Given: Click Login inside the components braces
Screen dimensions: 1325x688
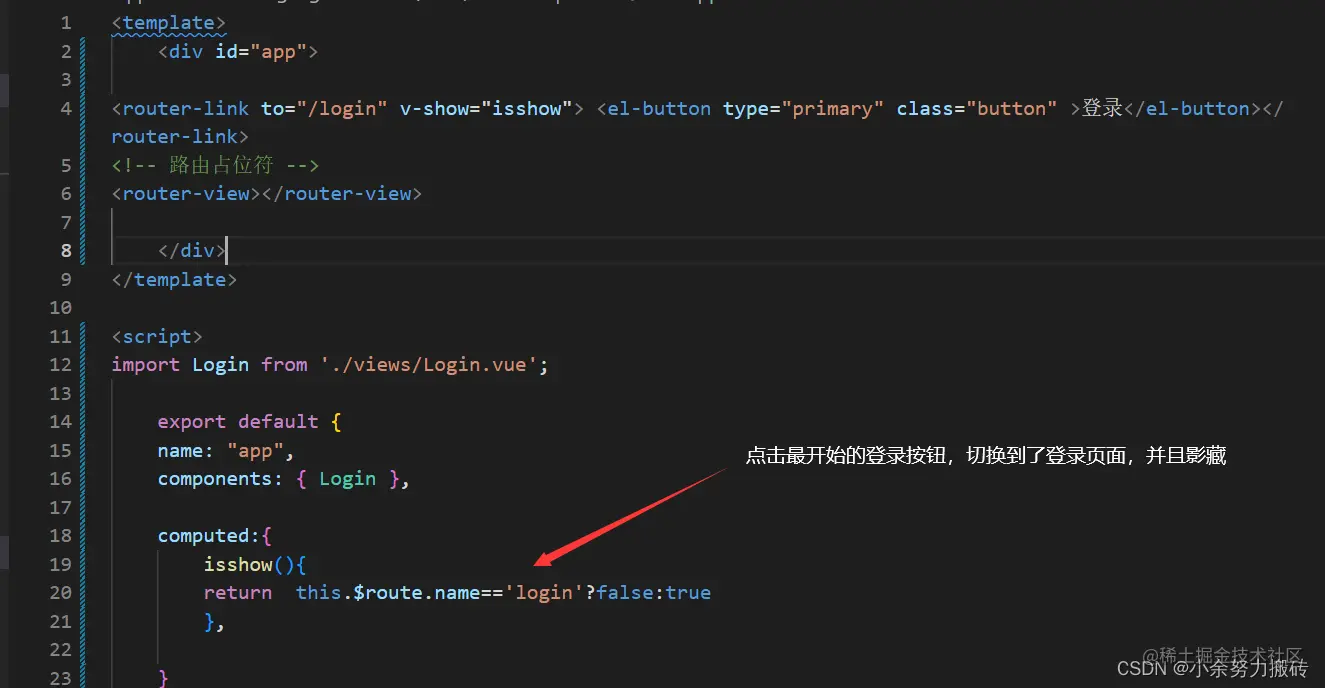Looking at the screenshot, I should (347, 478).
